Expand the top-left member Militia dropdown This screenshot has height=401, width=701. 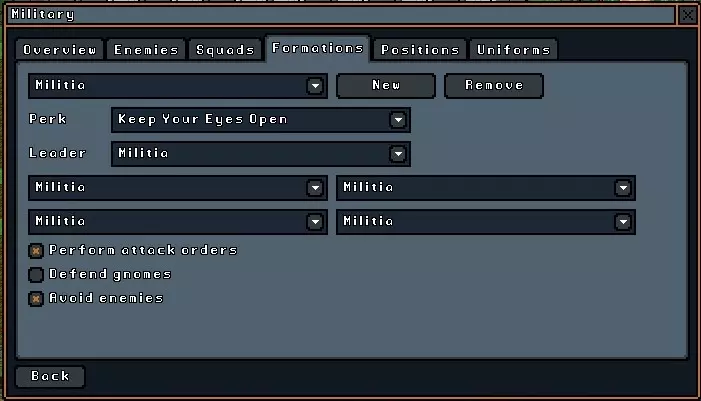[x=177, y=188]
